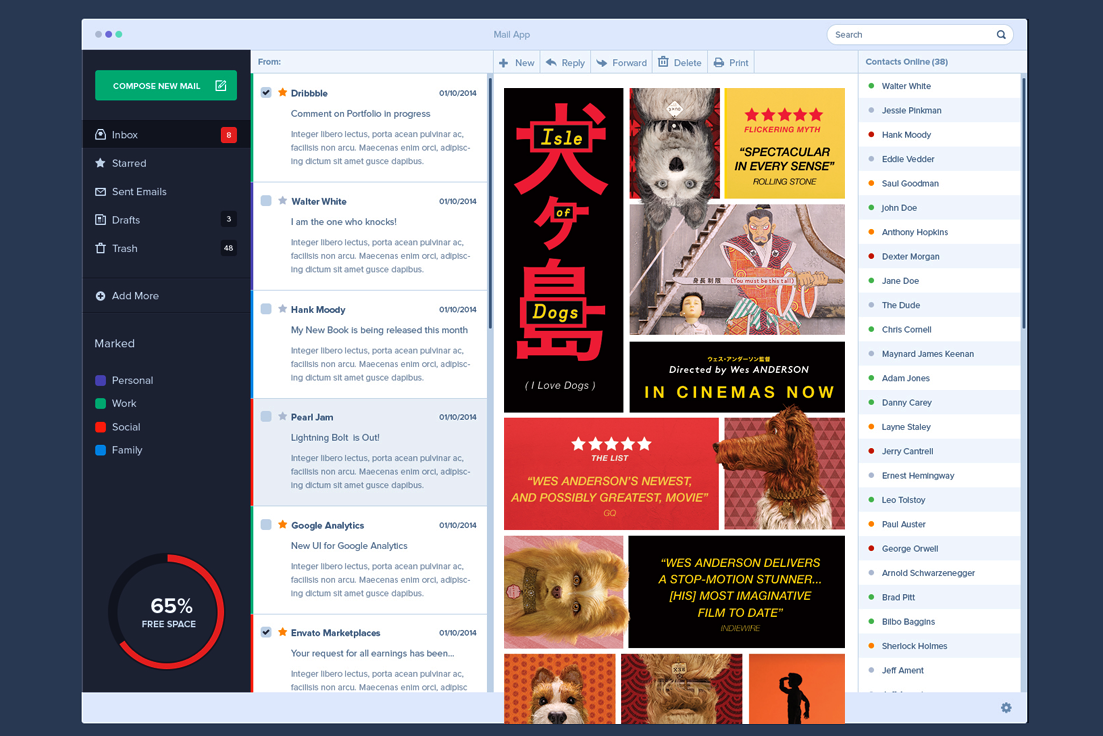Open the settings gear icon

pos(1006,708)
